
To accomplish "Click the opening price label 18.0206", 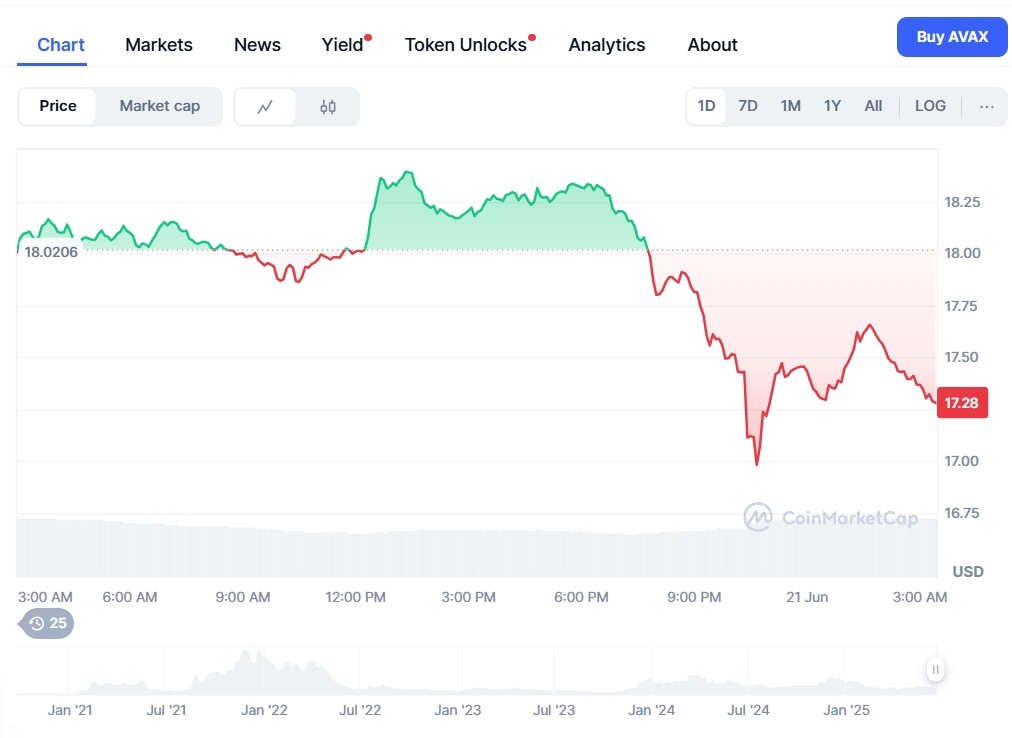I will tap(51, 252).
